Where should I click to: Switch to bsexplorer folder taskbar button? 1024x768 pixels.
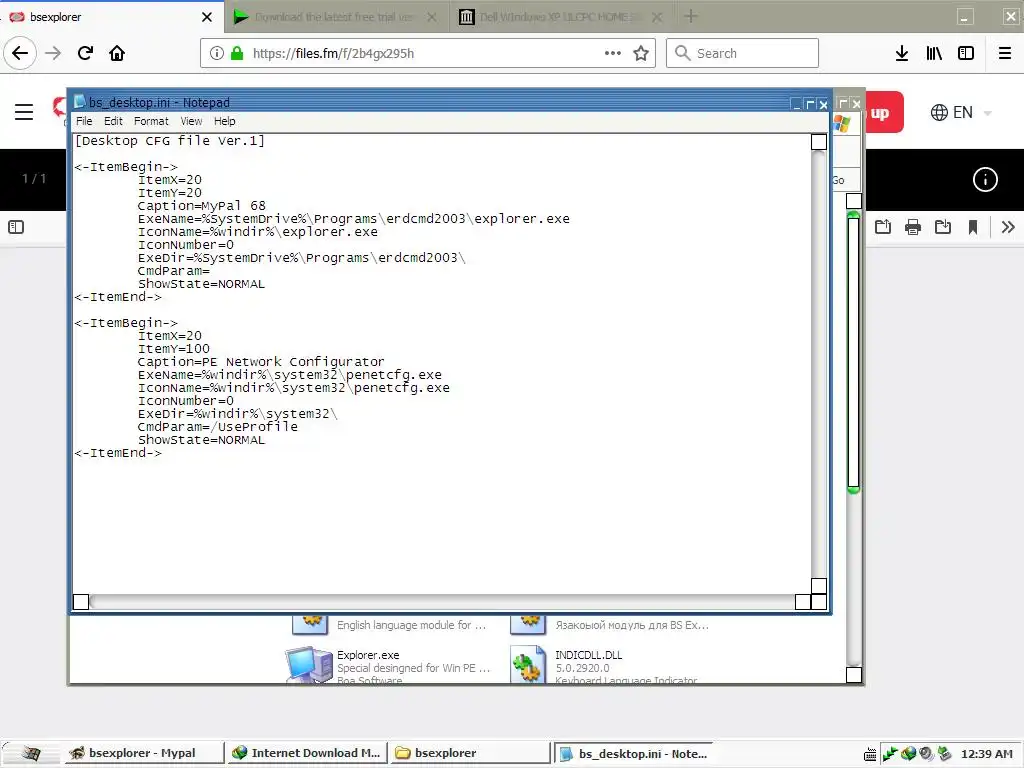click(x=470, y=753)
